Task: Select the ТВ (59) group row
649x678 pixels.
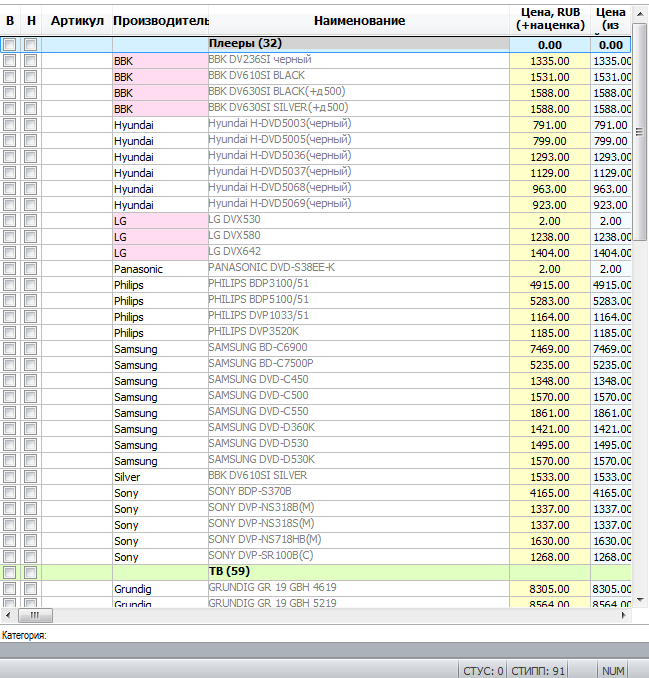Action: pos(315,572)
